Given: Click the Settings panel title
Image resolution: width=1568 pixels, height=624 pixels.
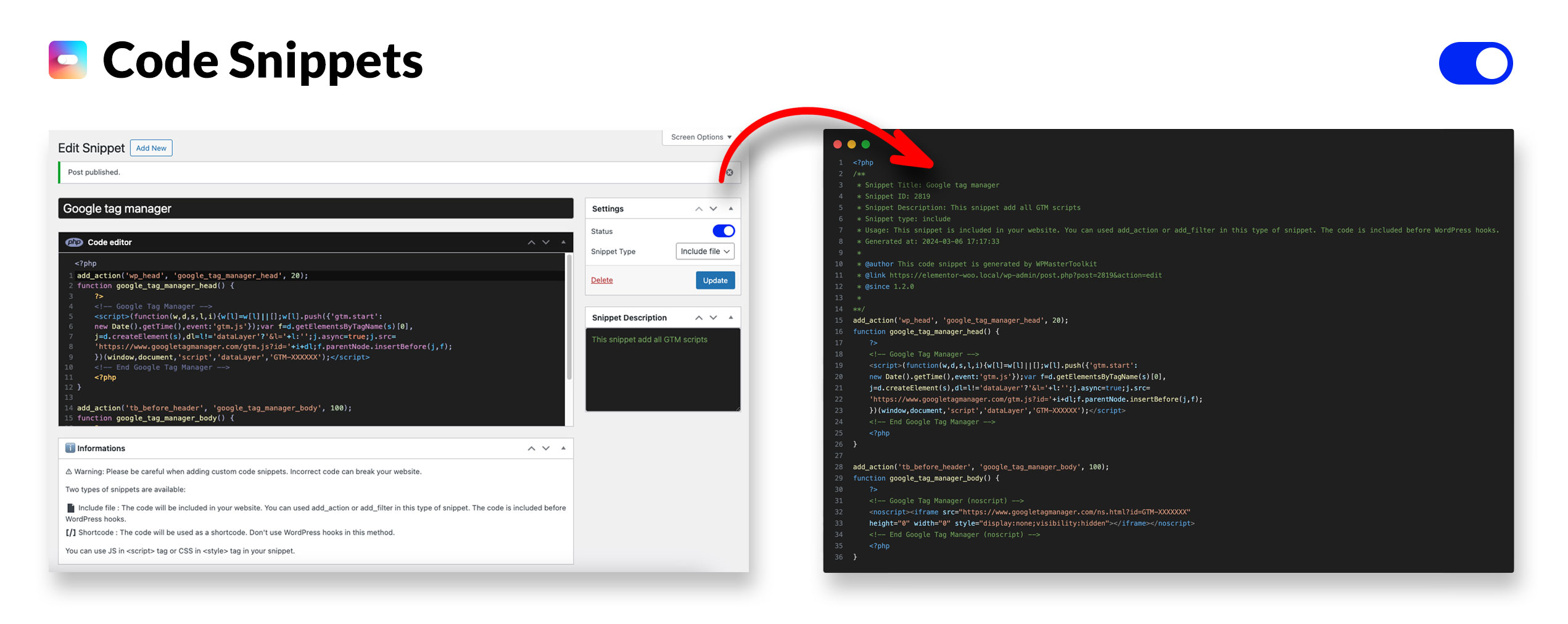Looking at the screenshot, I should (x=608, y=209).
